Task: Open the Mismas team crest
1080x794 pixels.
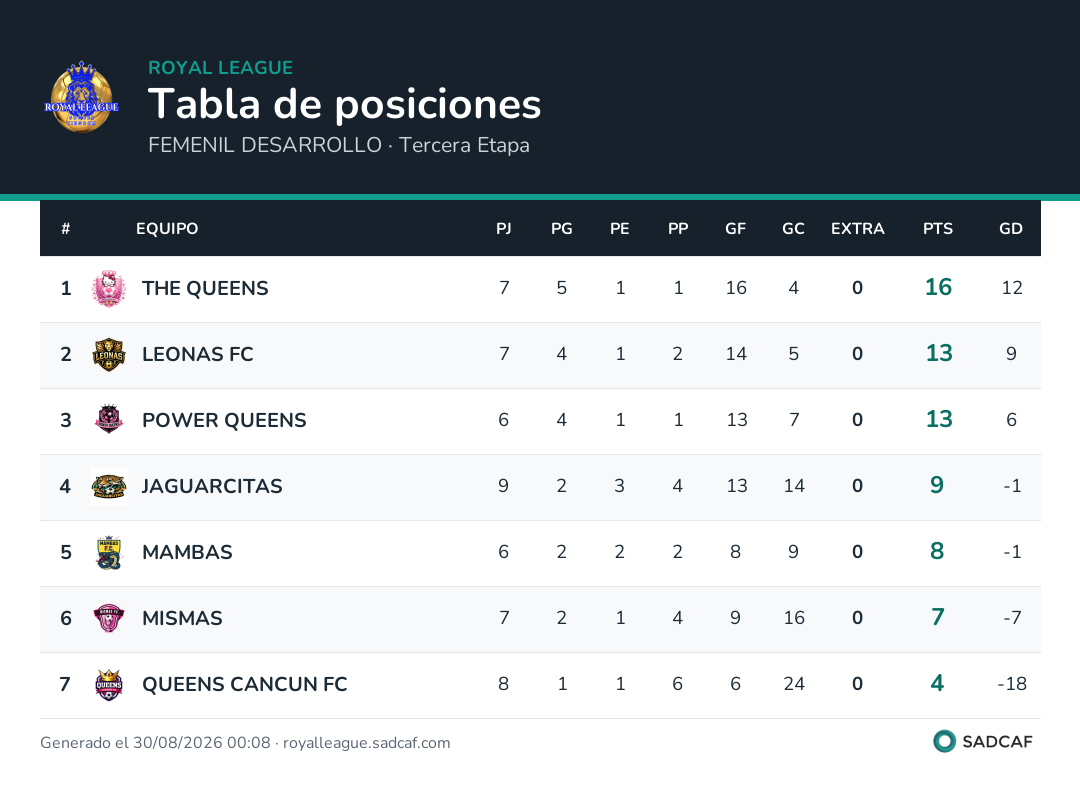Action: tap(109, 618)
